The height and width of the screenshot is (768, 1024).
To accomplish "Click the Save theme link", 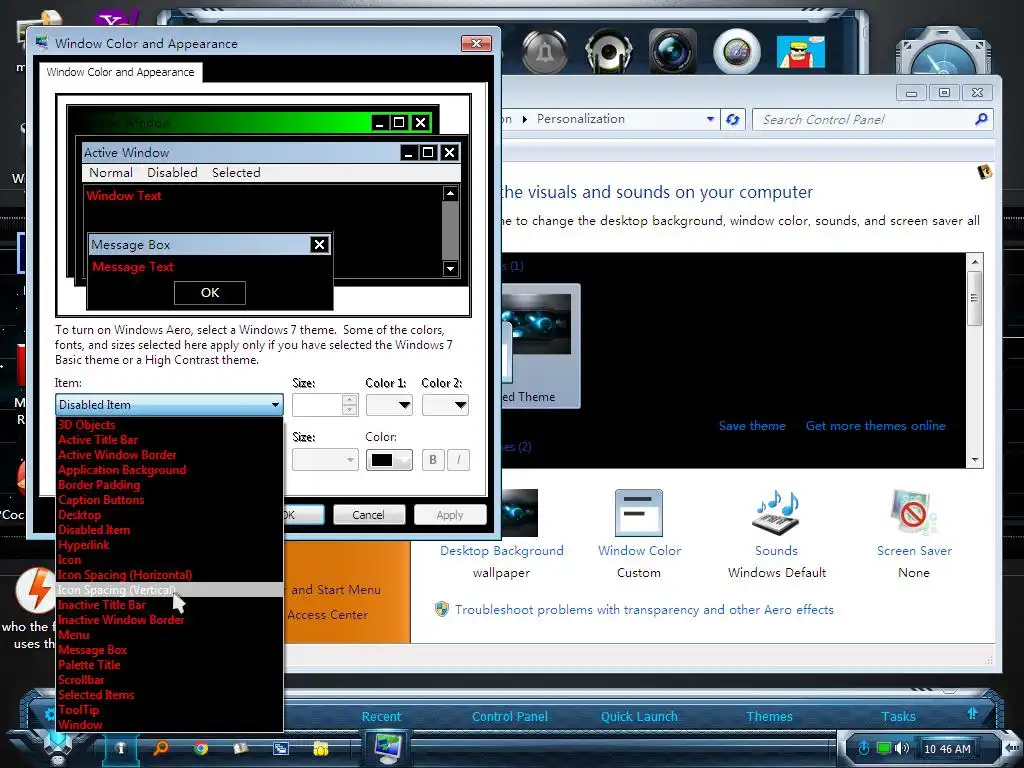I will (752, 426).
